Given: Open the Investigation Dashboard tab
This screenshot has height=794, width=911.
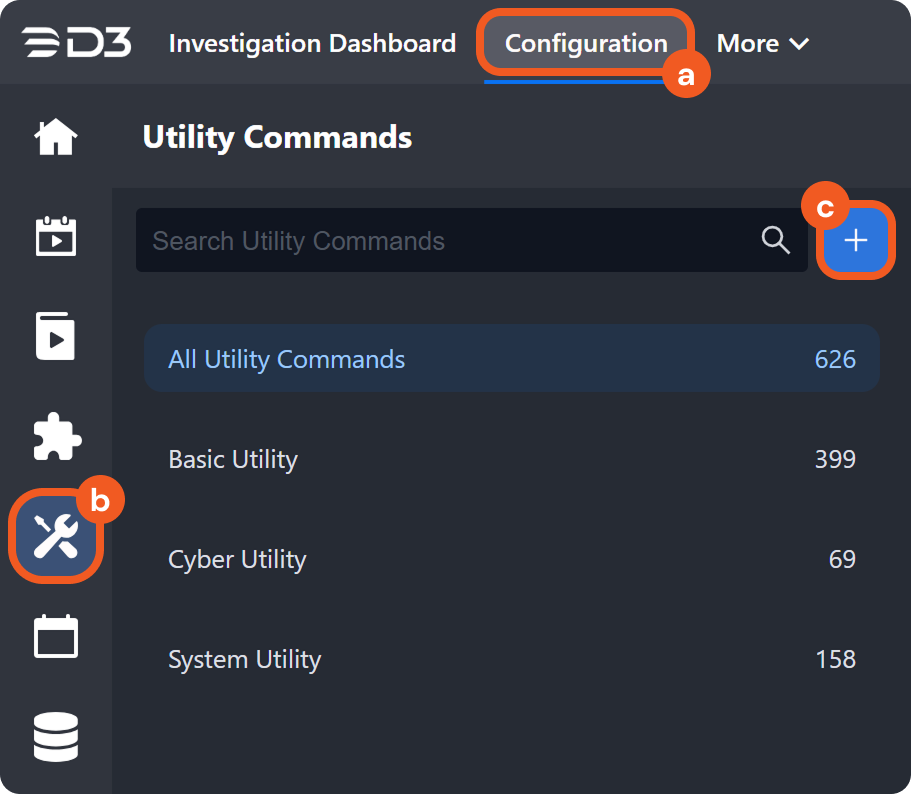Looking at the screenshot, I should (x=312, y=43).
